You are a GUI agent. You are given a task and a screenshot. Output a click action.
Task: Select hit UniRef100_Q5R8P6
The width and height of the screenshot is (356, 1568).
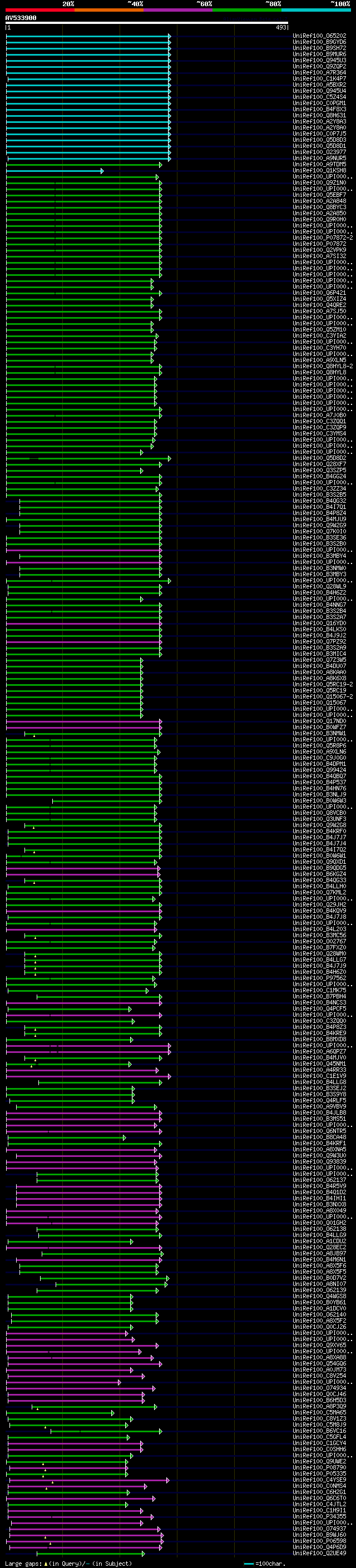[319, 746]
